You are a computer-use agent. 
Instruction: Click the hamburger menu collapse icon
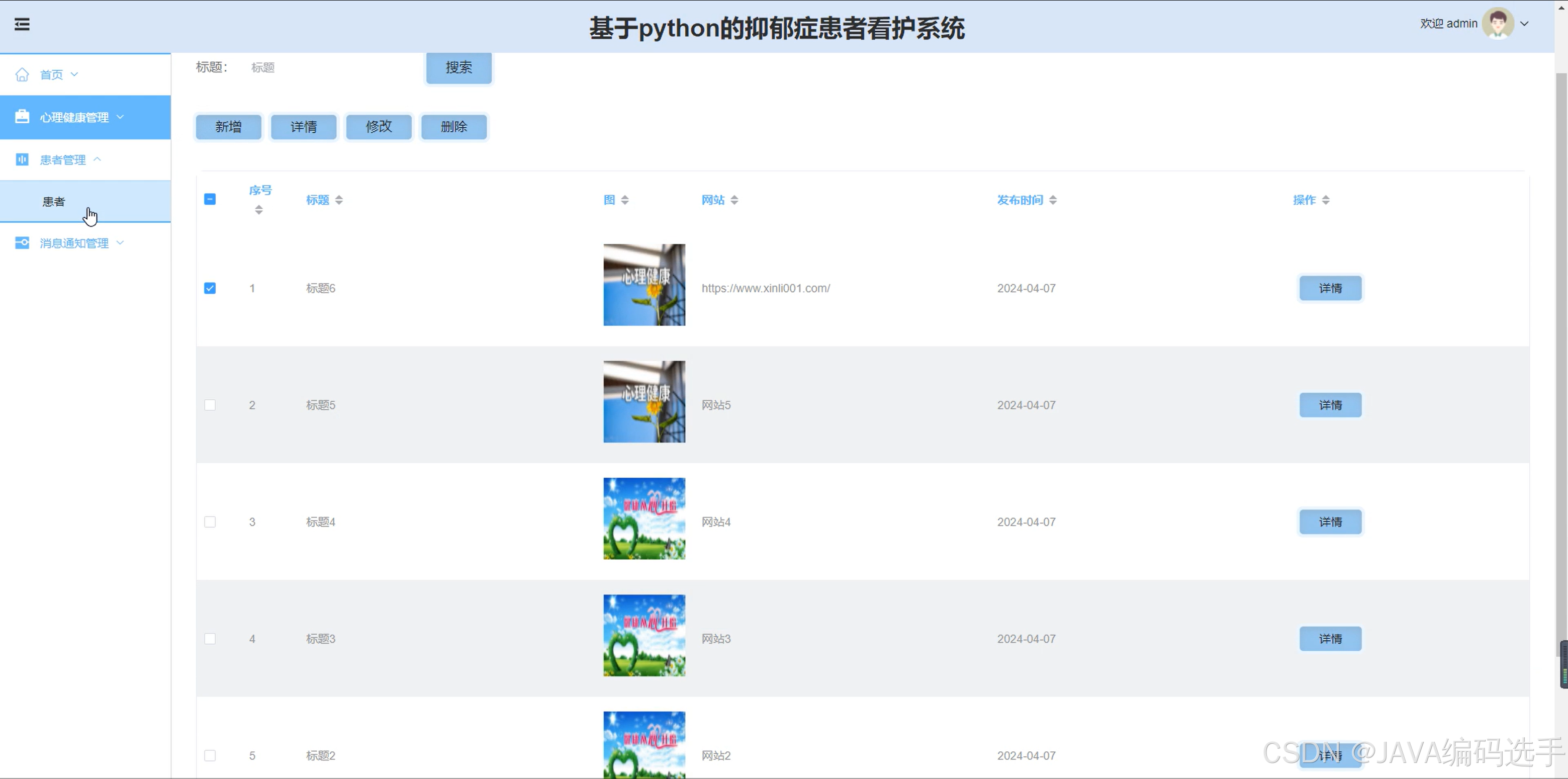(22, 24)
